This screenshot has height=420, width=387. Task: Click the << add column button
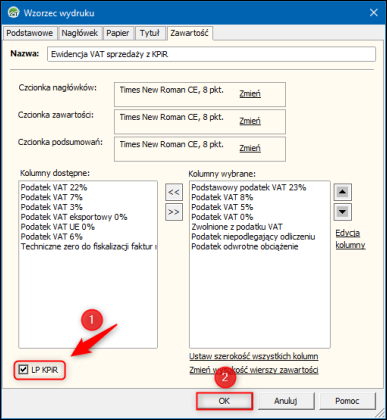[x=174, y=192]
